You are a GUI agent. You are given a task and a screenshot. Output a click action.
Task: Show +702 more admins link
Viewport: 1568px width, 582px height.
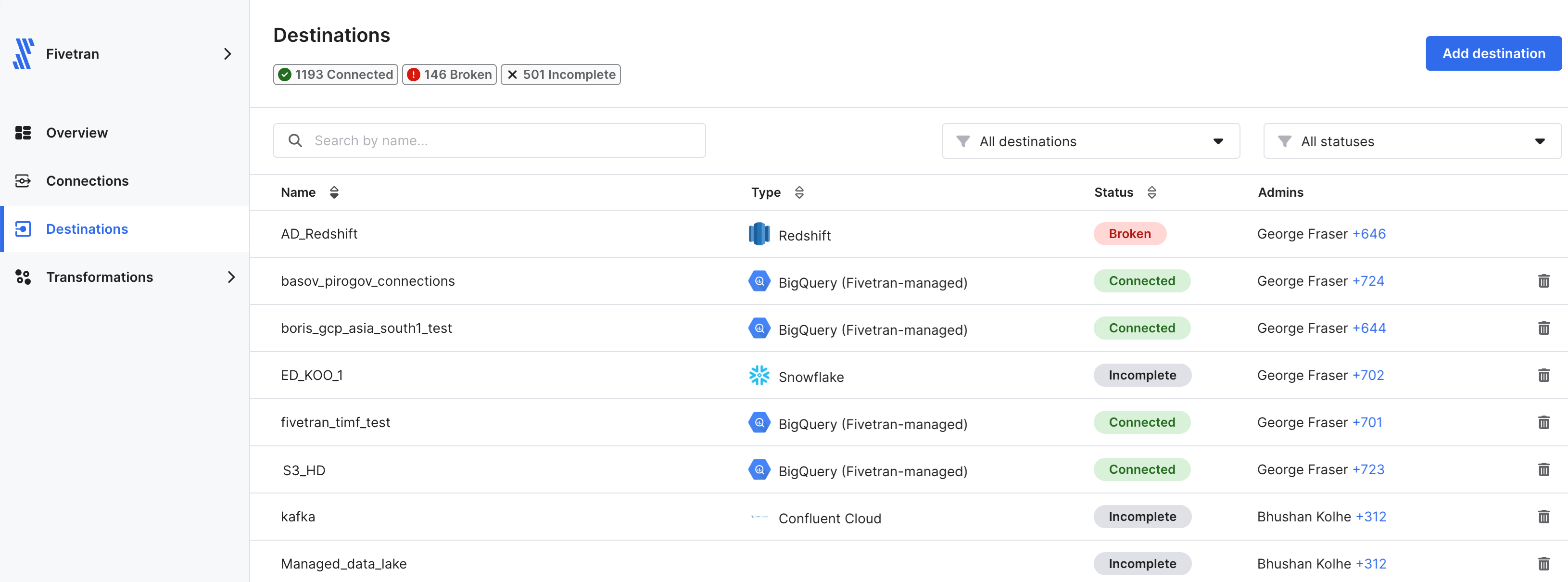pos(1368,375)
